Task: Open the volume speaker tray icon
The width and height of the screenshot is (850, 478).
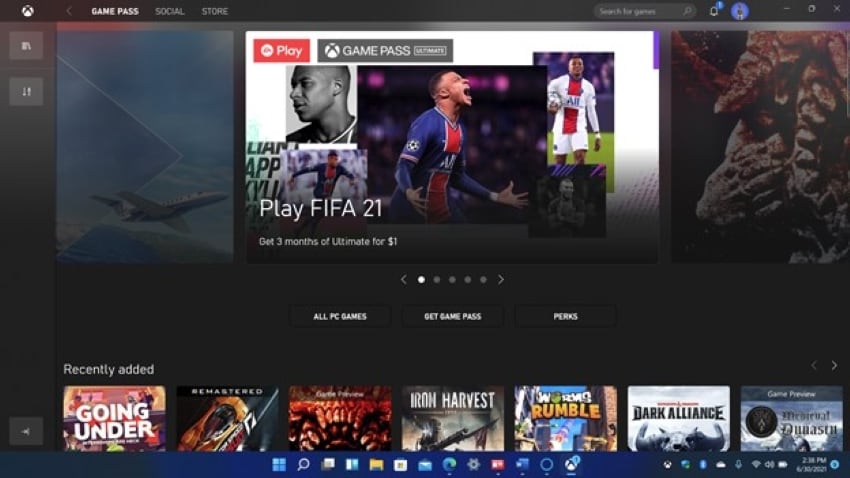Action: click(x=769, y=464)
